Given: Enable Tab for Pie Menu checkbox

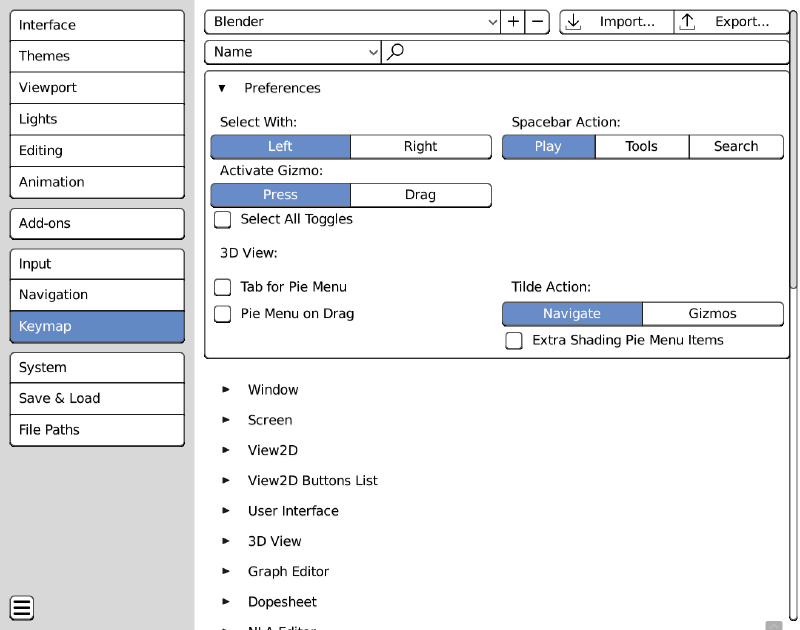Looking at the screenshot, I should tap(223, 287).
